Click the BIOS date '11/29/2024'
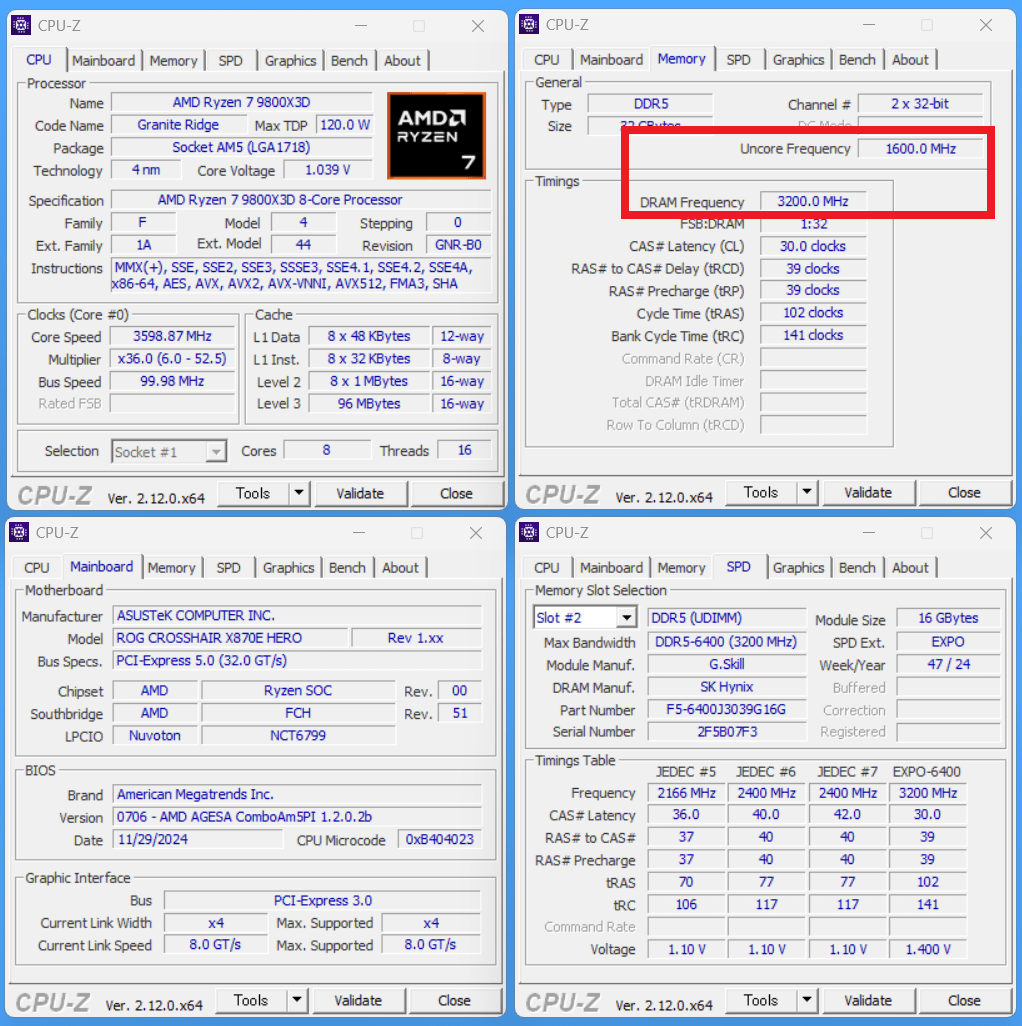Image resolution: width=1022 pixels, height=1026 pixels. click(x=198, y=840)
